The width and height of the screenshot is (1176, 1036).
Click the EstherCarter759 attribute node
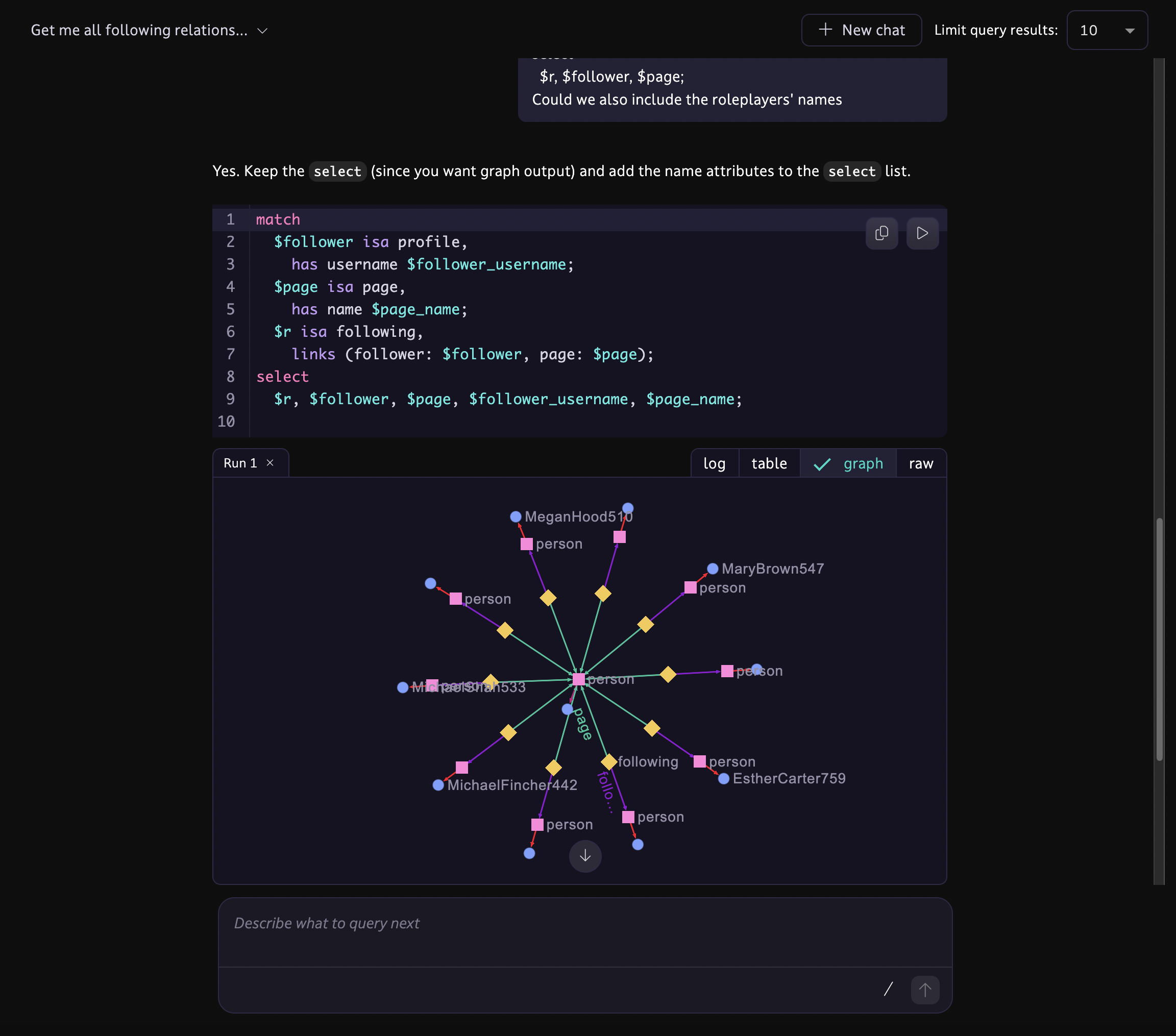pos(724,778)
